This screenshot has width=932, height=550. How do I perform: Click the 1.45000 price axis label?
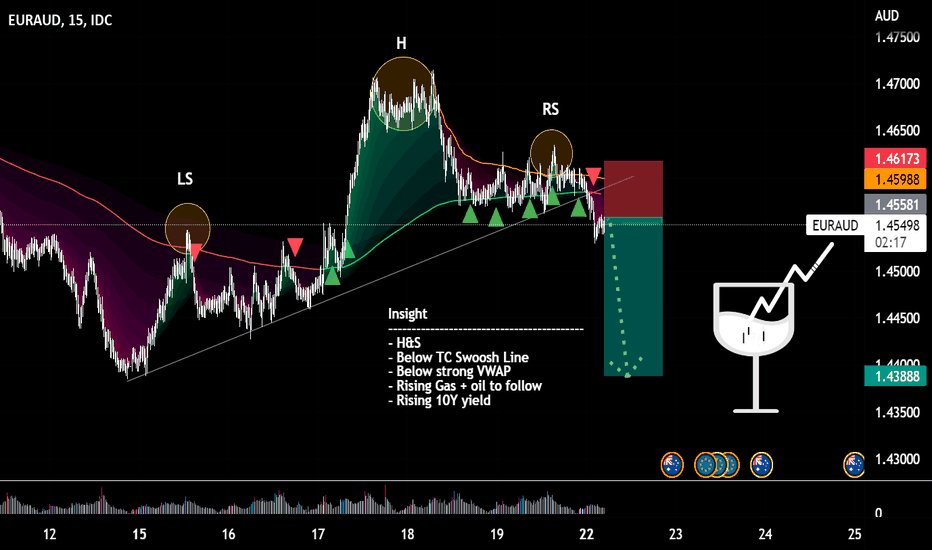897,272
